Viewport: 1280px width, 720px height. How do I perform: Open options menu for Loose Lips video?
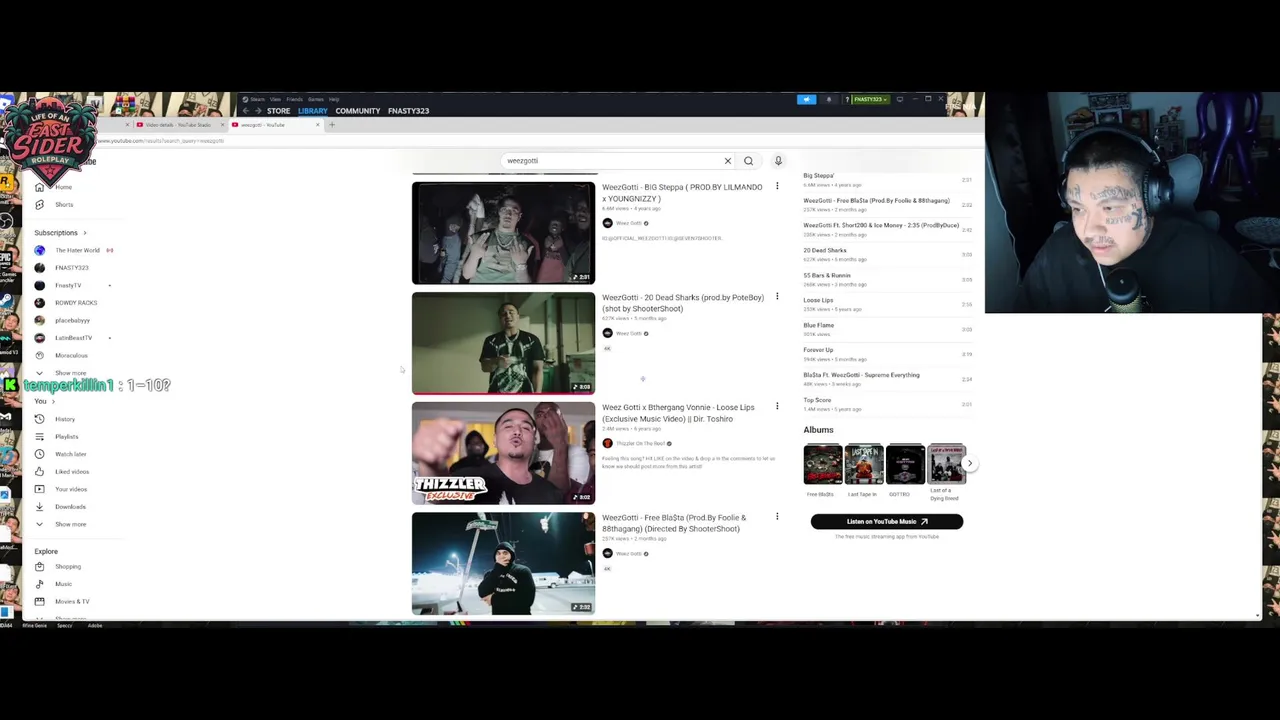(777, 407)
